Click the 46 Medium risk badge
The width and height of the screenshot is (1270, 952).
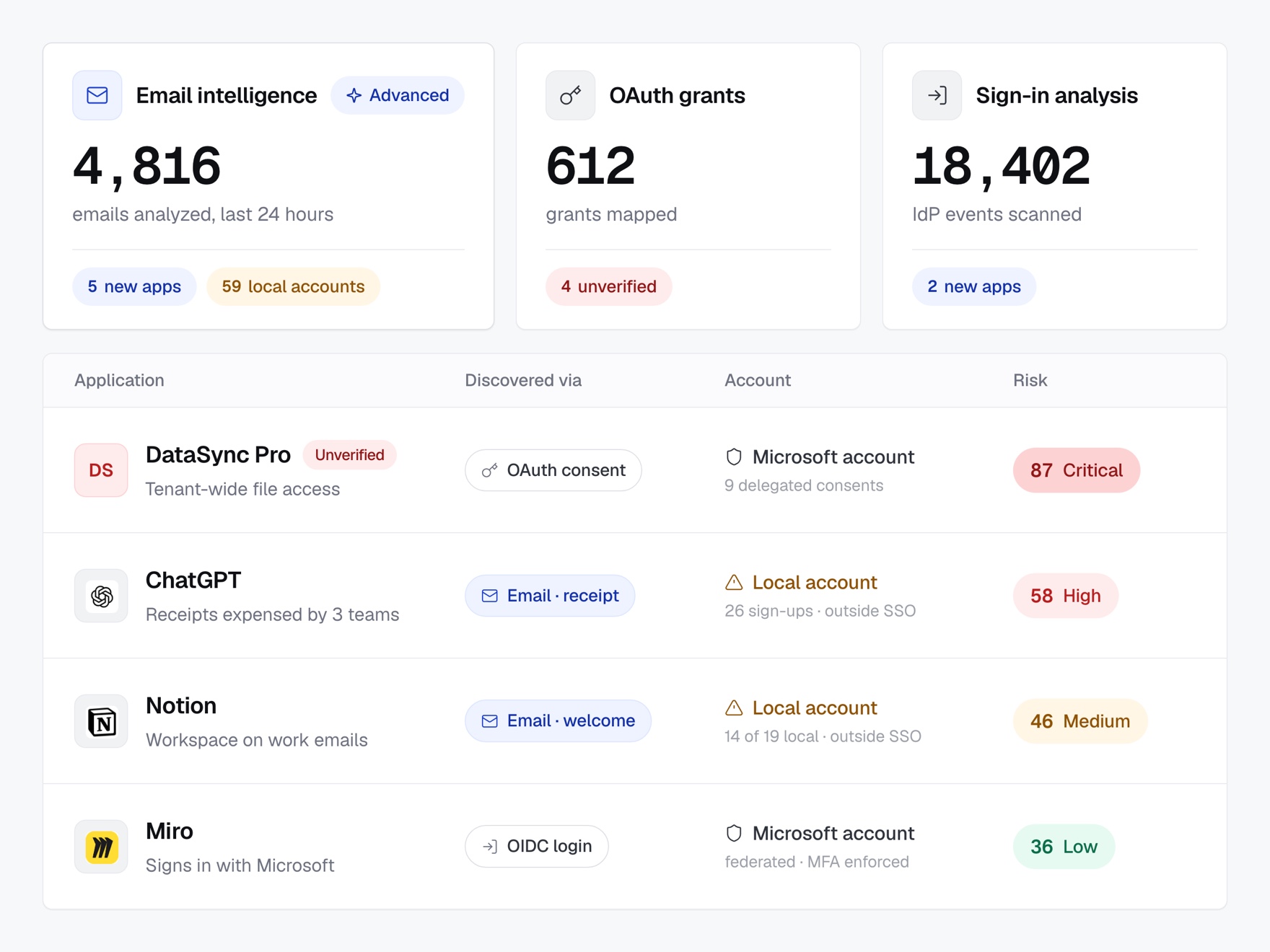1080,721
